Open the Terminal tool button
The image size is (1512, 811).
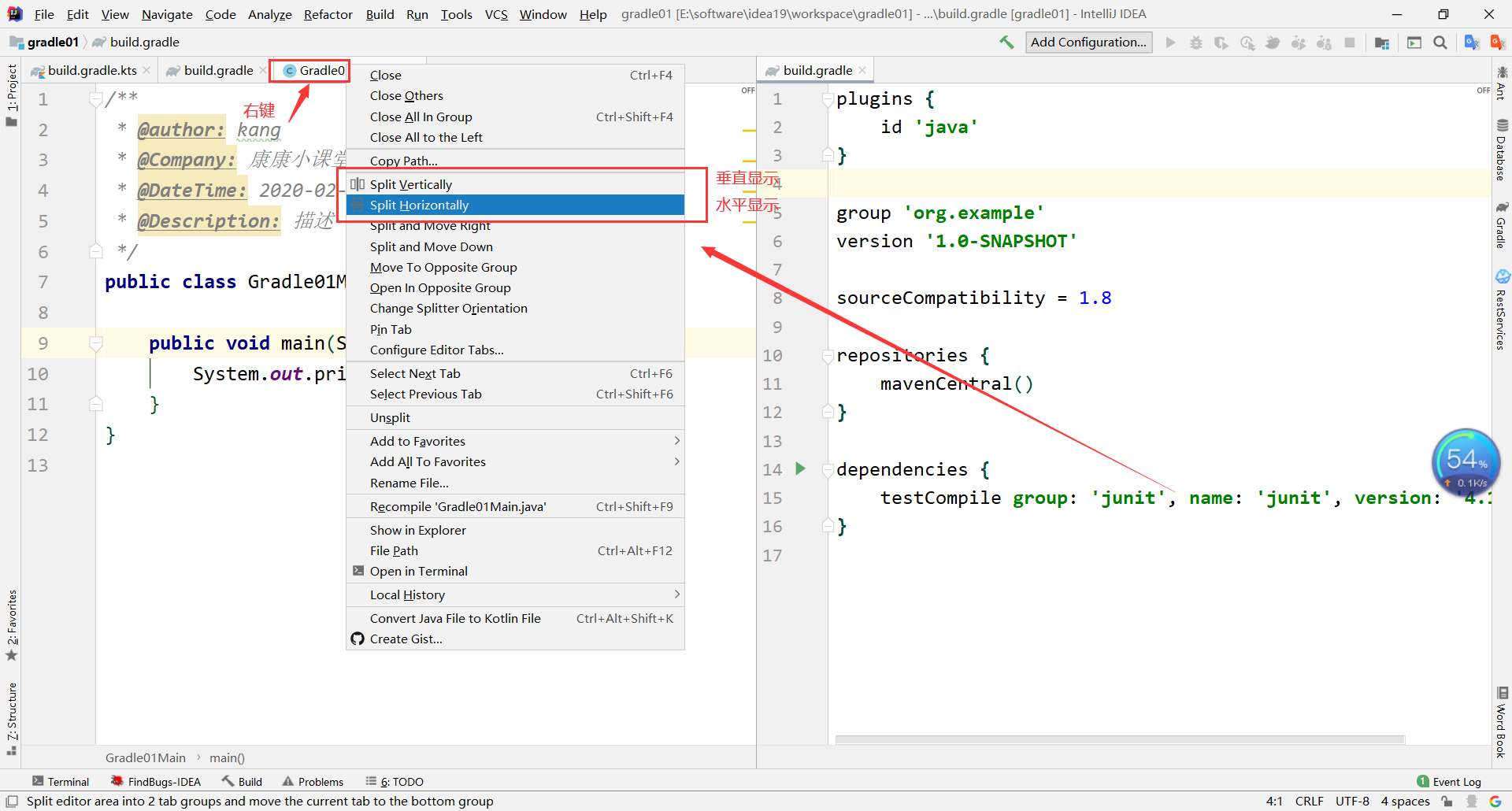61,781
